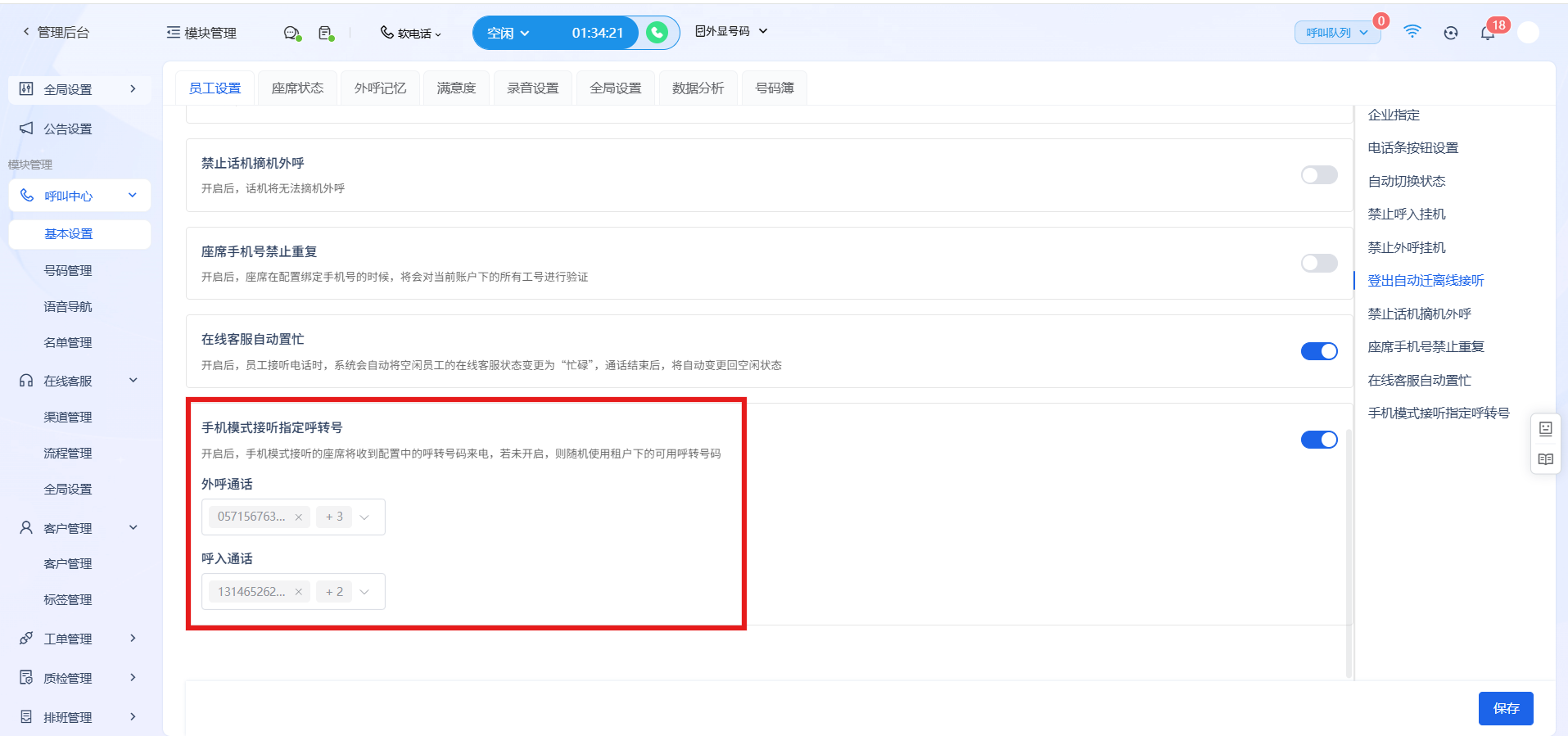Screen dimensions: 1568x736
Task: Switch to the 全局设置 tab
Action: pos(616,88)
